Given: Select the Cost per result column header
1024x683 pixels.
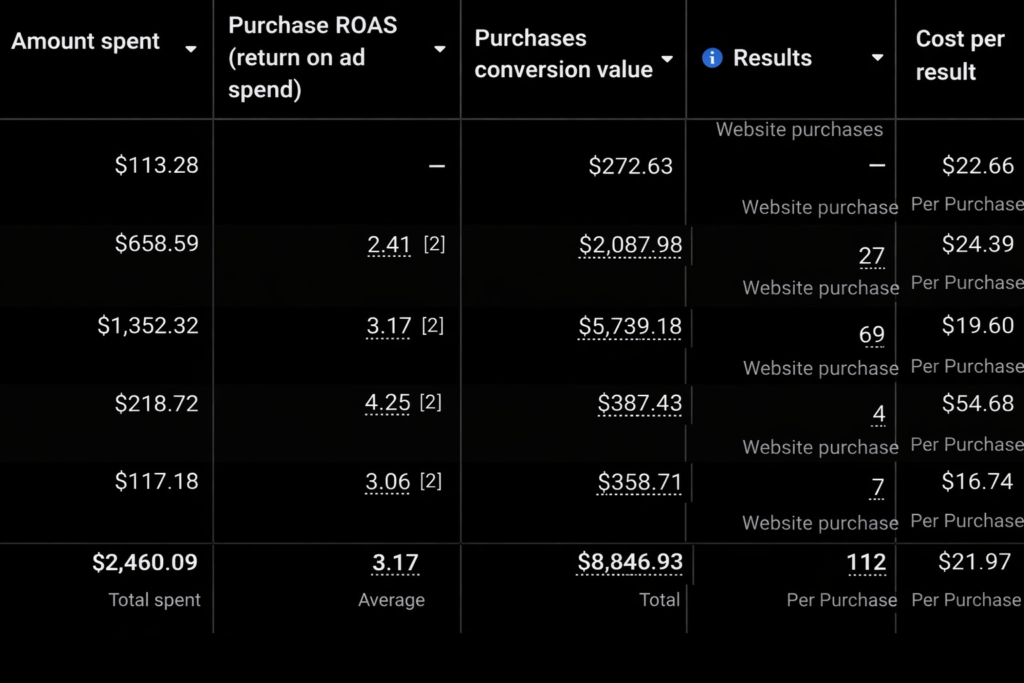Looking at the screenshot, I should tap(959, 56).
